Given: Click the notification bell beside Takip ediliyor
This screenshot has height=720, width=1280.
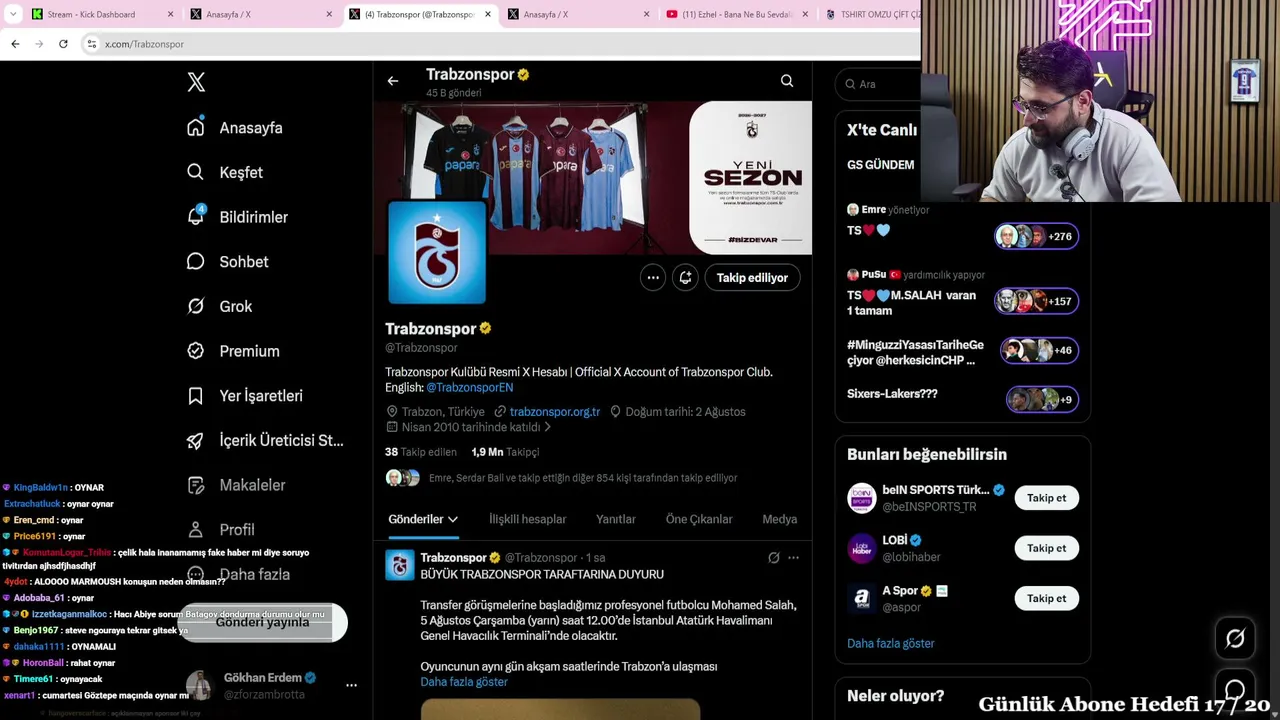Looking at the screenshot, I should click(x=685, y=278).
